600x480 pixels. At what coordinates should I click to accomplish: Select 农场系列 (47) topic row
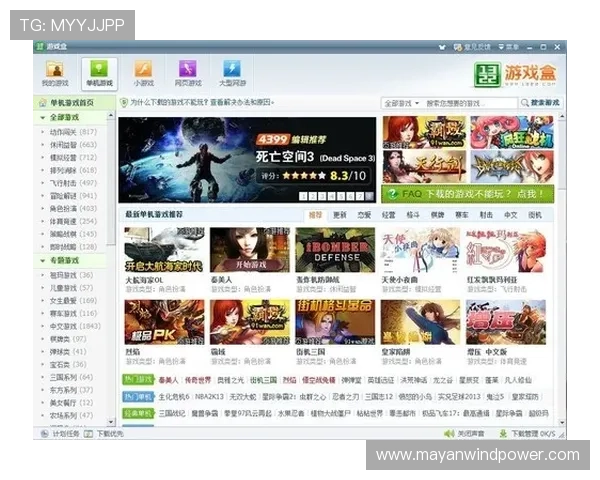71,415
